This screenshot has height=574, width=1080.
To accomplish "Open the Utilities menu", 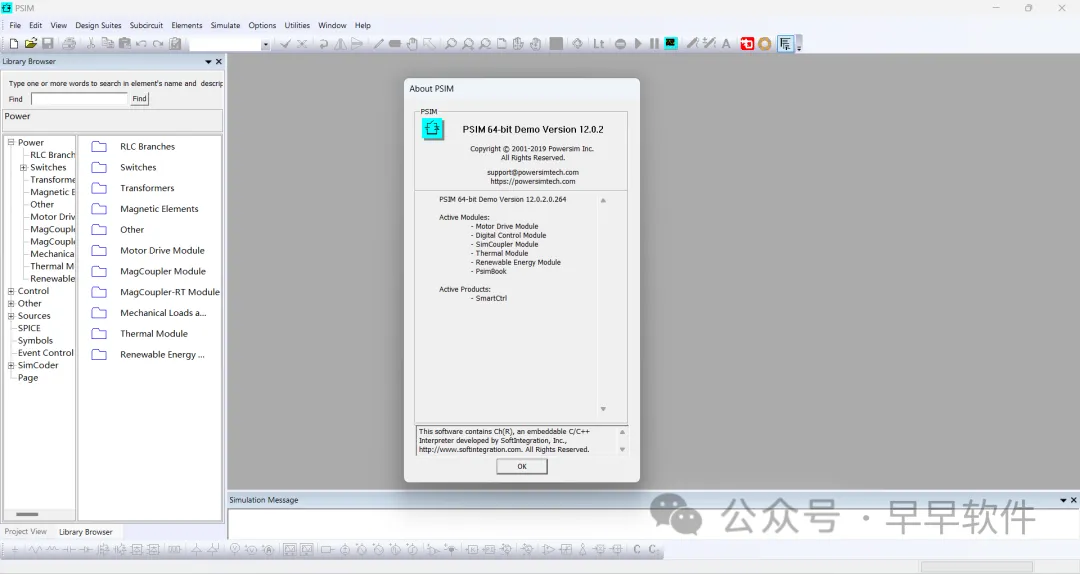I will coord(297,25).
